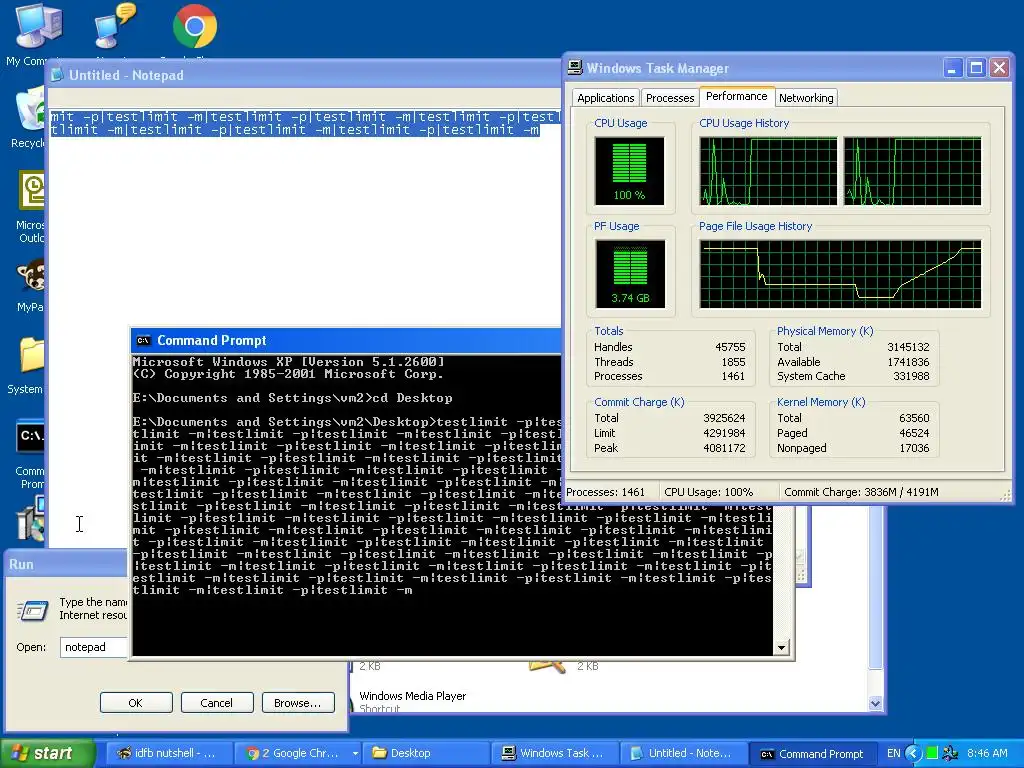Open My Computer desktop icon
Image resolution: width=1024 pixels, height=768 pixels.
(x=38, y=26)
